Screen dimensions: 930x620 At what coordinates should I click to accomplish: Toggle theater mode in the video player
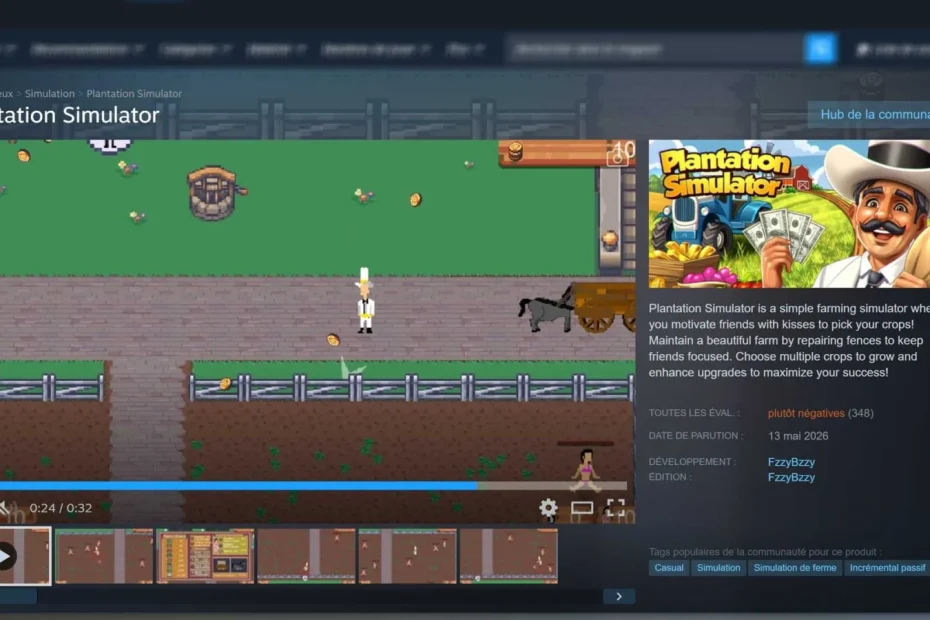coord(582,508)
